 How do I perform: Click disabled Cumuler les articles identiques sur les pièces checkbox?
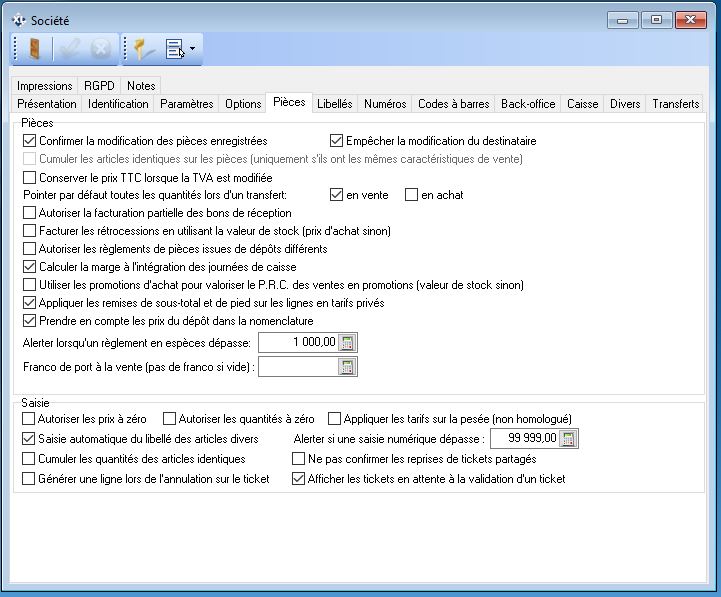pyautogui.click(x=29, y=159)
